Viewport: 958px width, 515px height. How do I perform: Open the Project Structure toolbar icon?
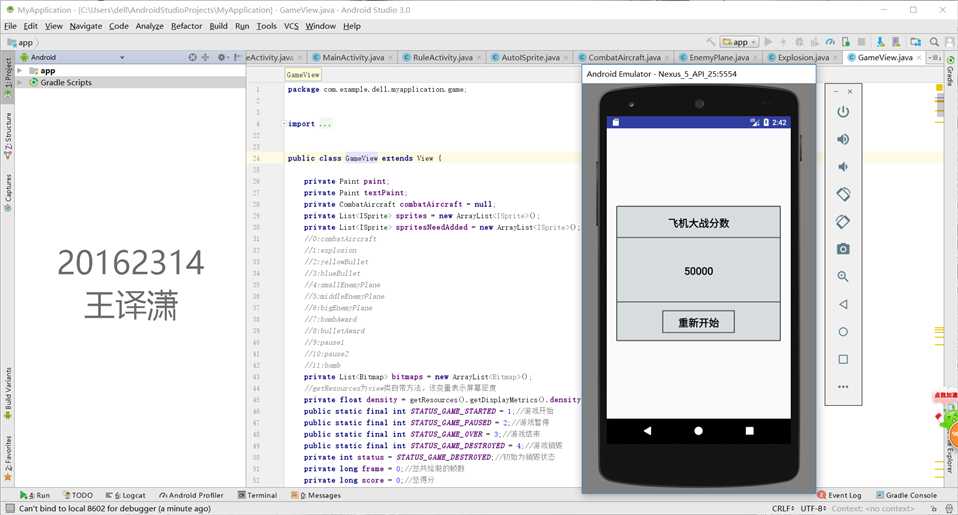pos(915,42)
